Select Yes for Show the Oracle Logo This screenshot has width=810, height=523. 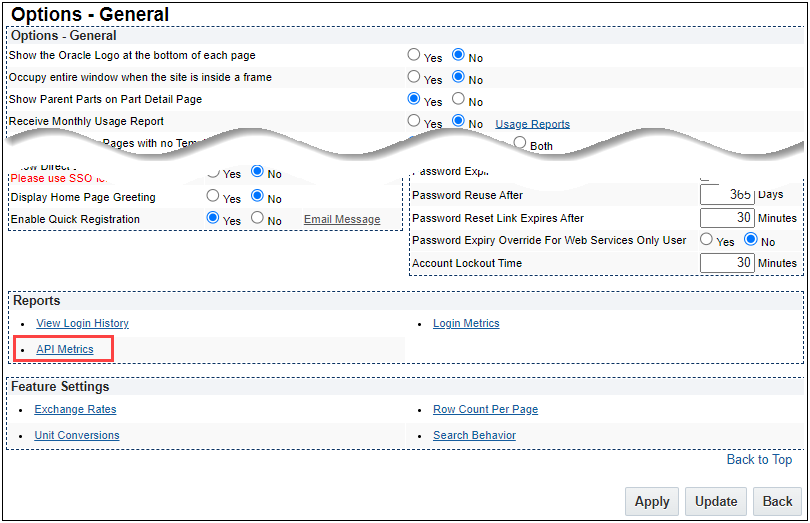(414, 54)
